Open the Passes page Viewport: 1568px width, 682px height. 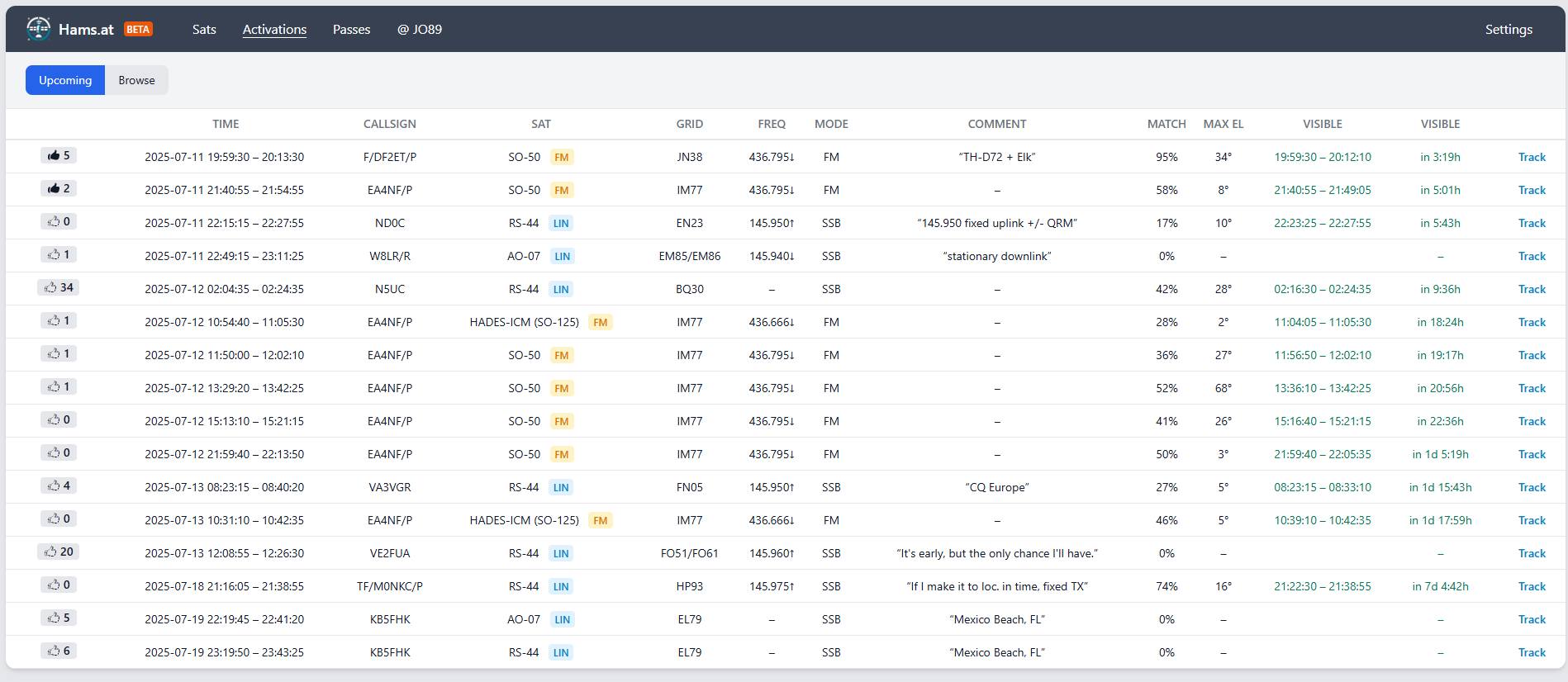[351, 30]
